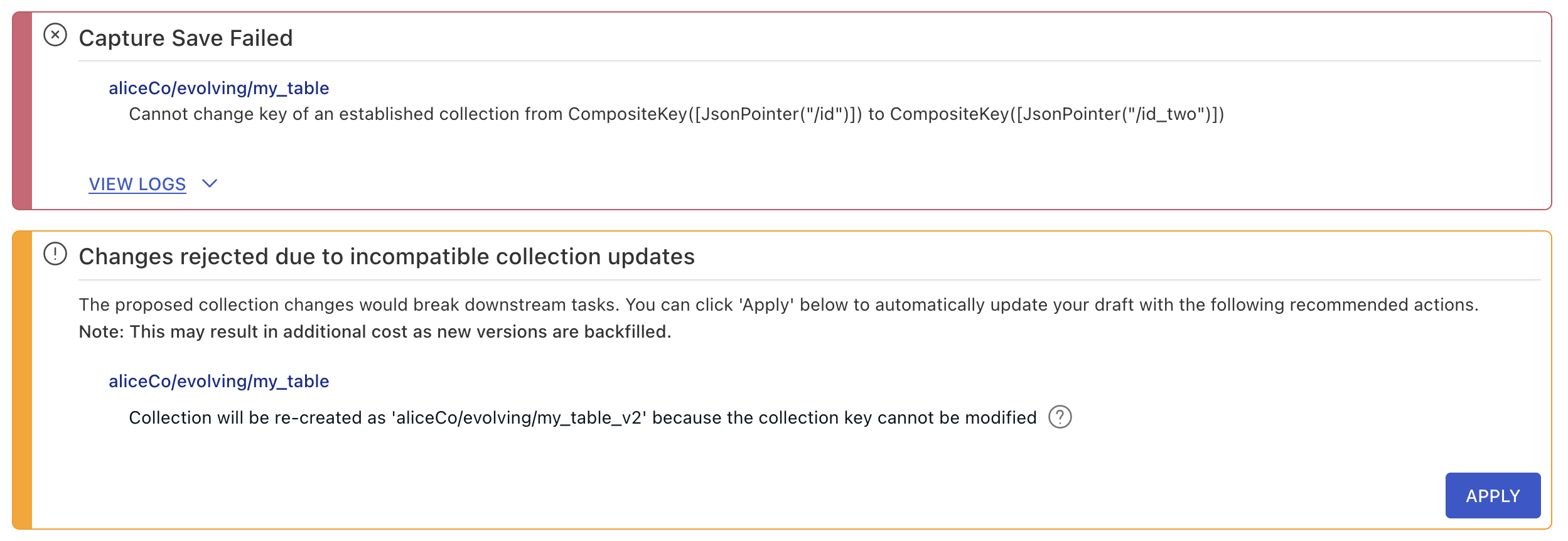The height and width of the screenshot is (541, 1568).
Task: Click the 'aliceCo/evolving/my_table_v2' name in the message
Action: click(x=519, y=418)
